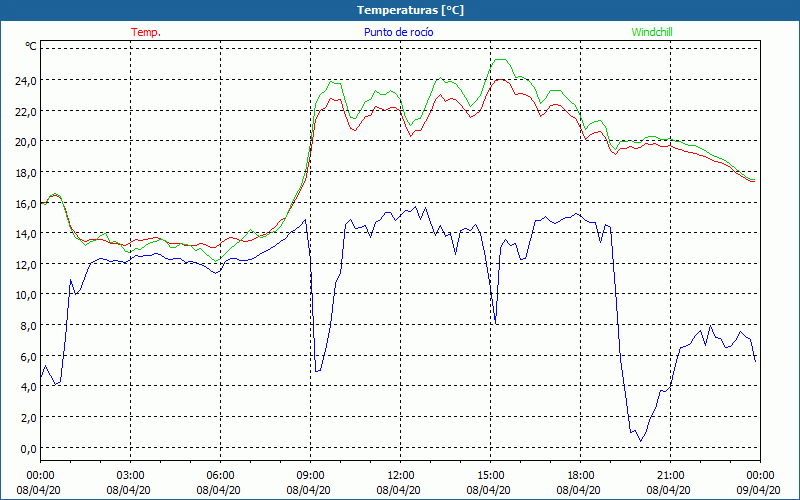
Task: Click the 4,0 y-axis value
Action: [x=28, y=387]
